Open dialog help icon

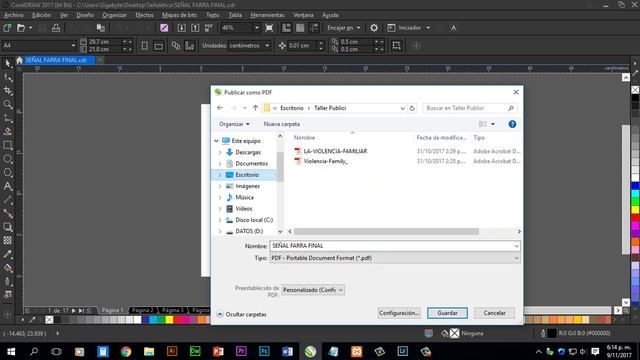(x=512, y=124)
